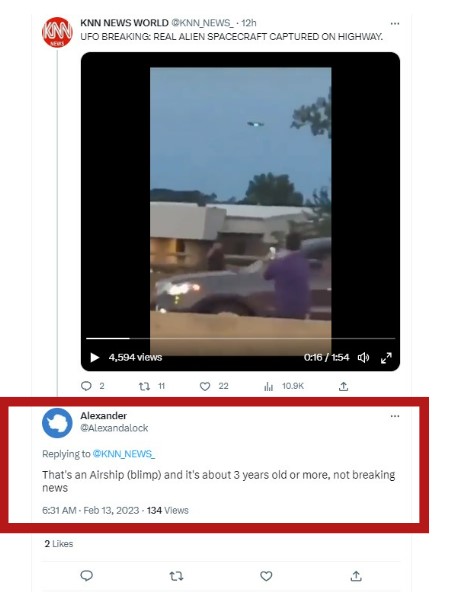456x612 pixels.
Task: Mute the video with the speaker icon
Action: 363,357
